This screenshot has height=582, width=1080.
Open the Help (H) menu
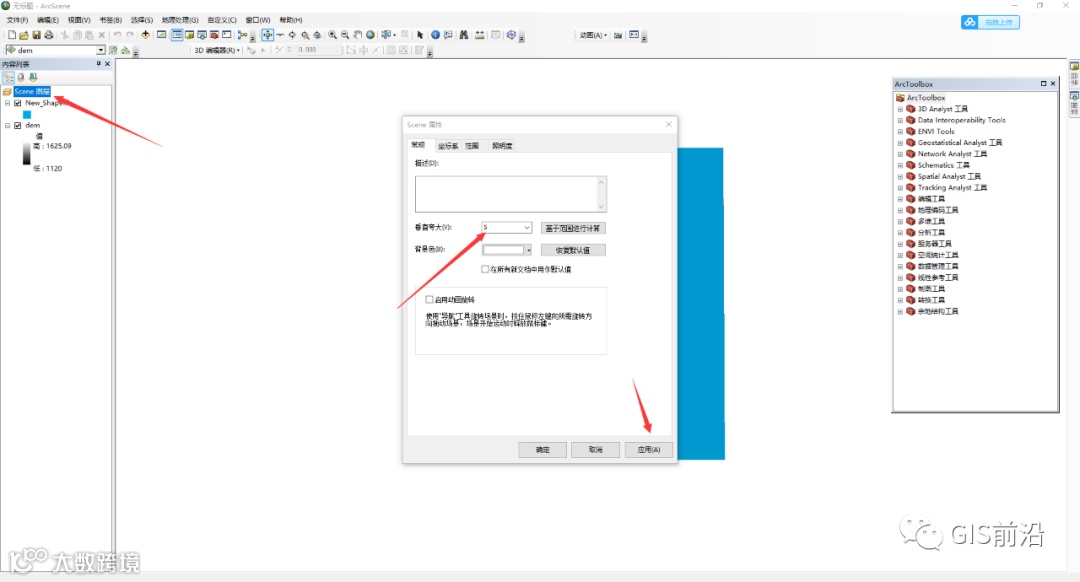point(291,20)
